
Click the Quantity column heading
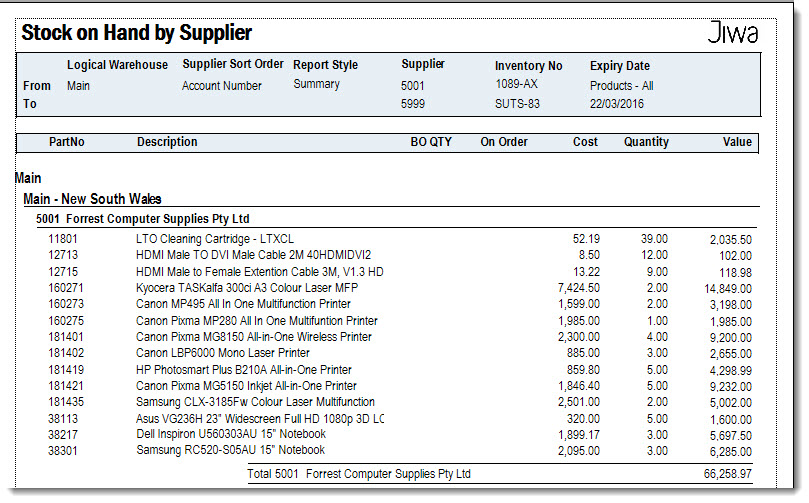pos(646,142)
